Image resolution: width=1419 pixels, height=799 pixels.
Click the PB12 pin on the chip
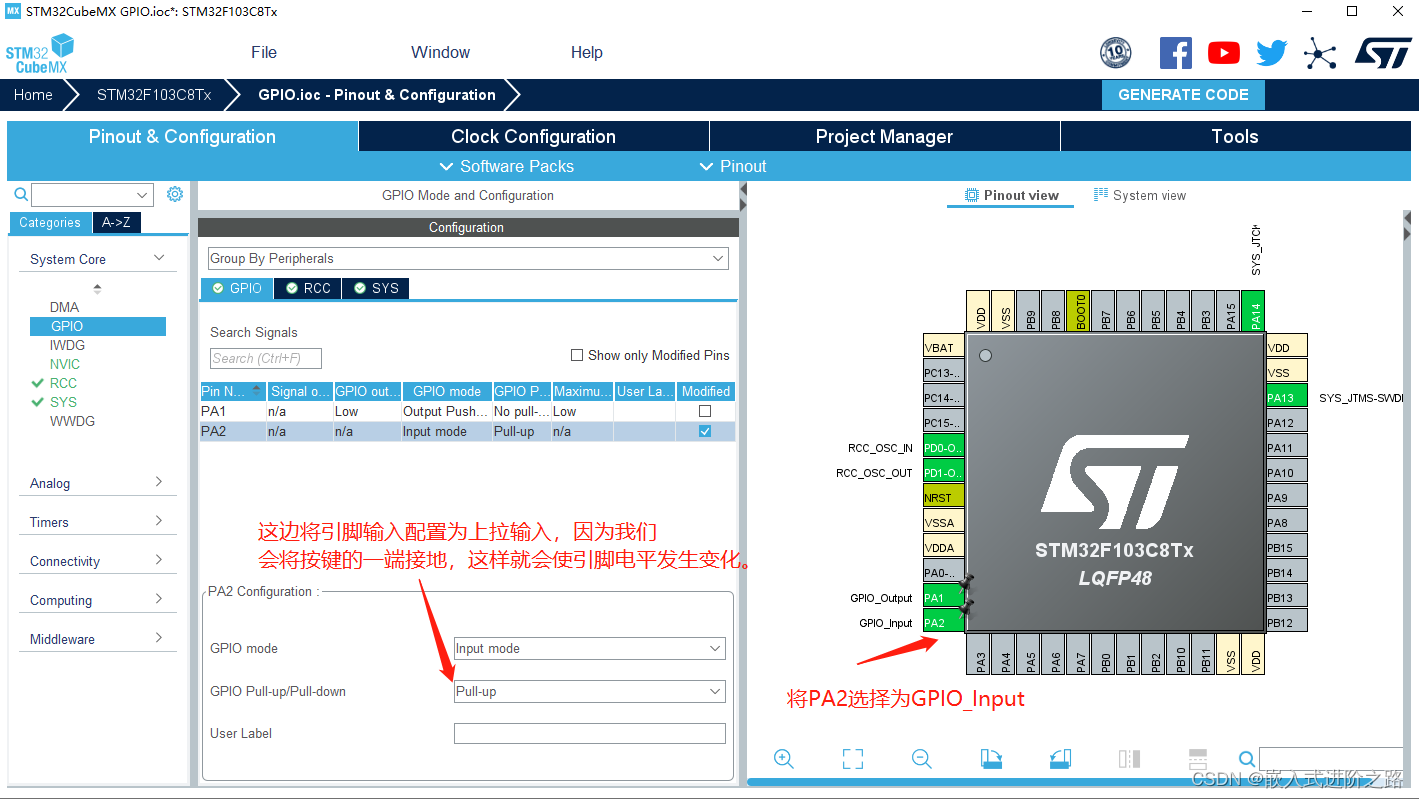point(1286,623)
